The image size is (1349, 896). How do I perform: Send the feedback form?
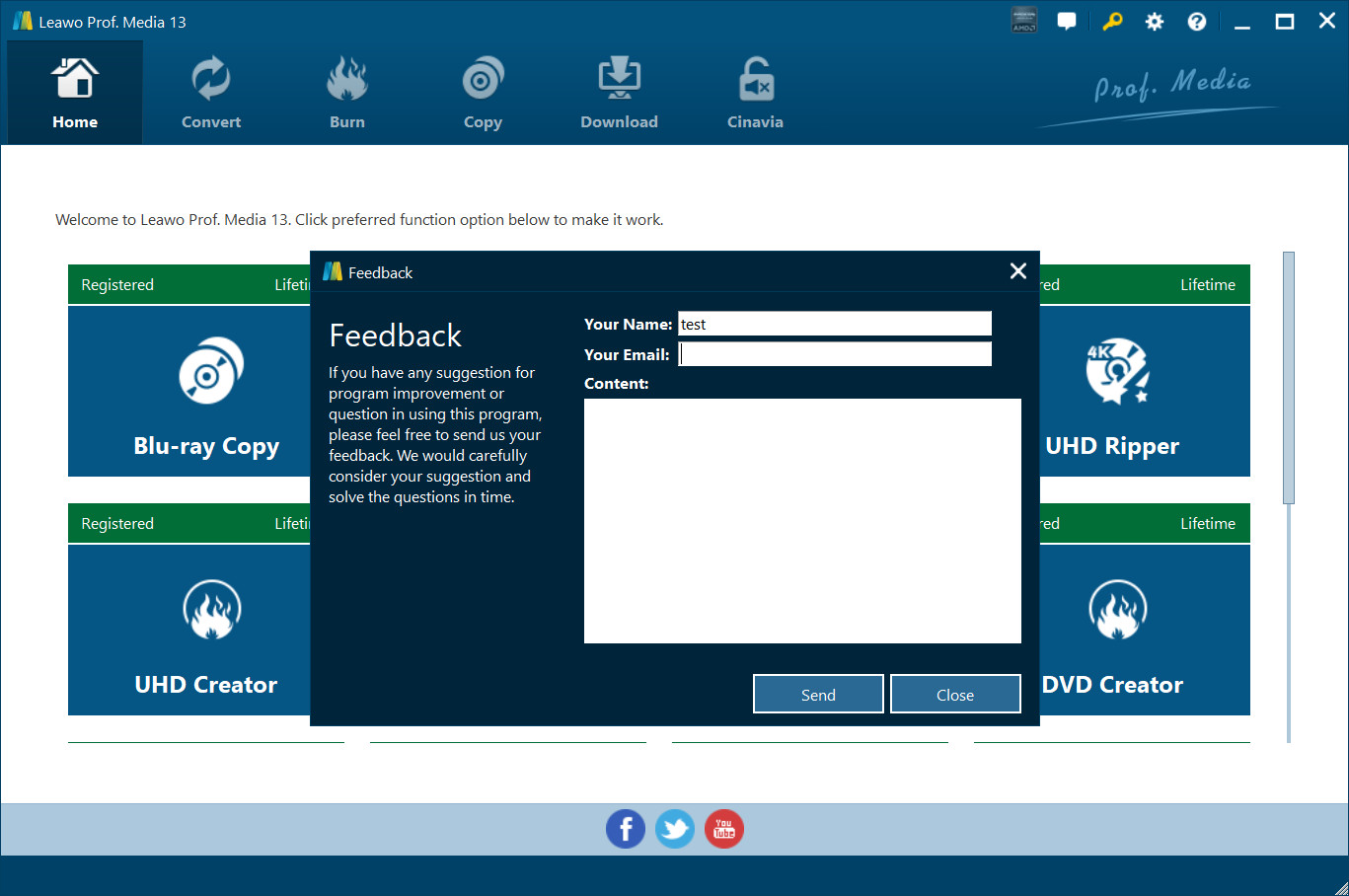pyautogui.click(x=818, y=694)
